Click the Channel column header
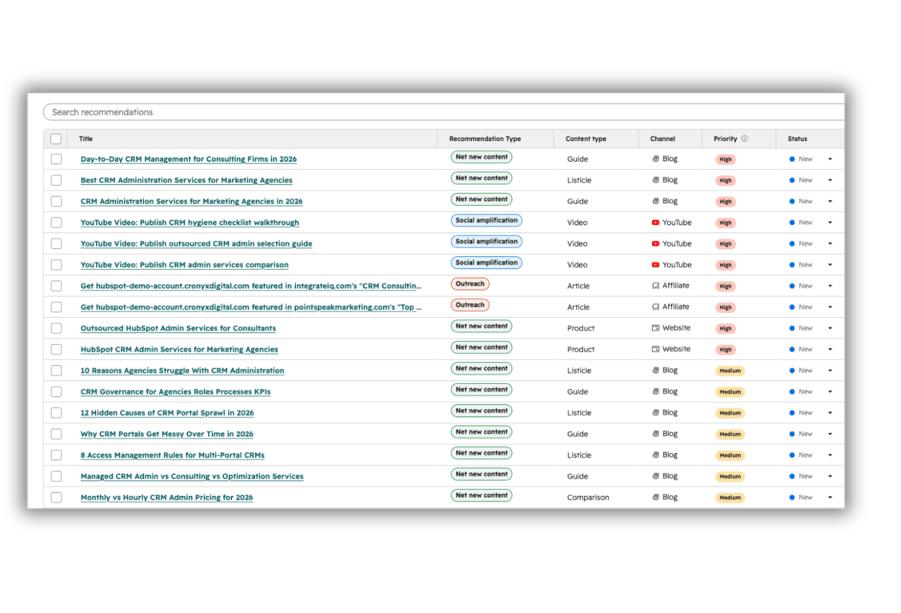Image resolution: width=901 pixels, height=613 pixels. (x=663, y=138)
